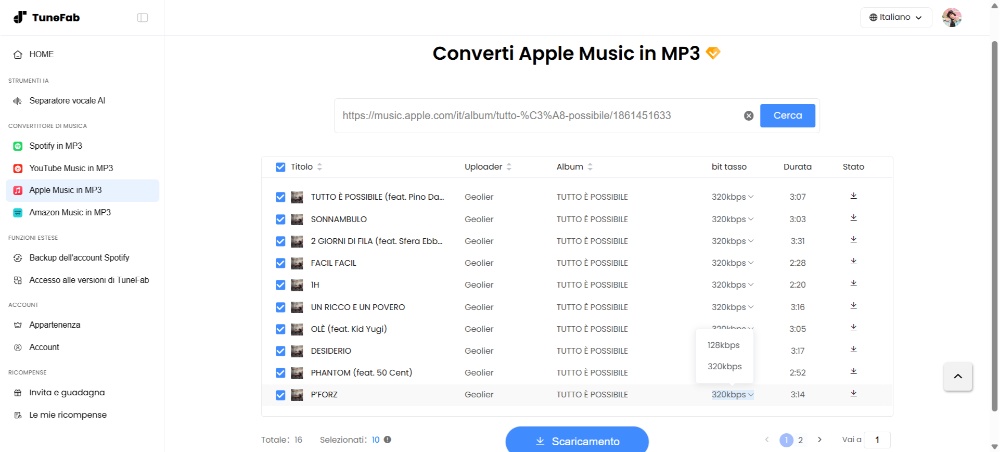Download SONNAMBULO track icon
The image size is (1000, 452).
[x=853, y=218]
